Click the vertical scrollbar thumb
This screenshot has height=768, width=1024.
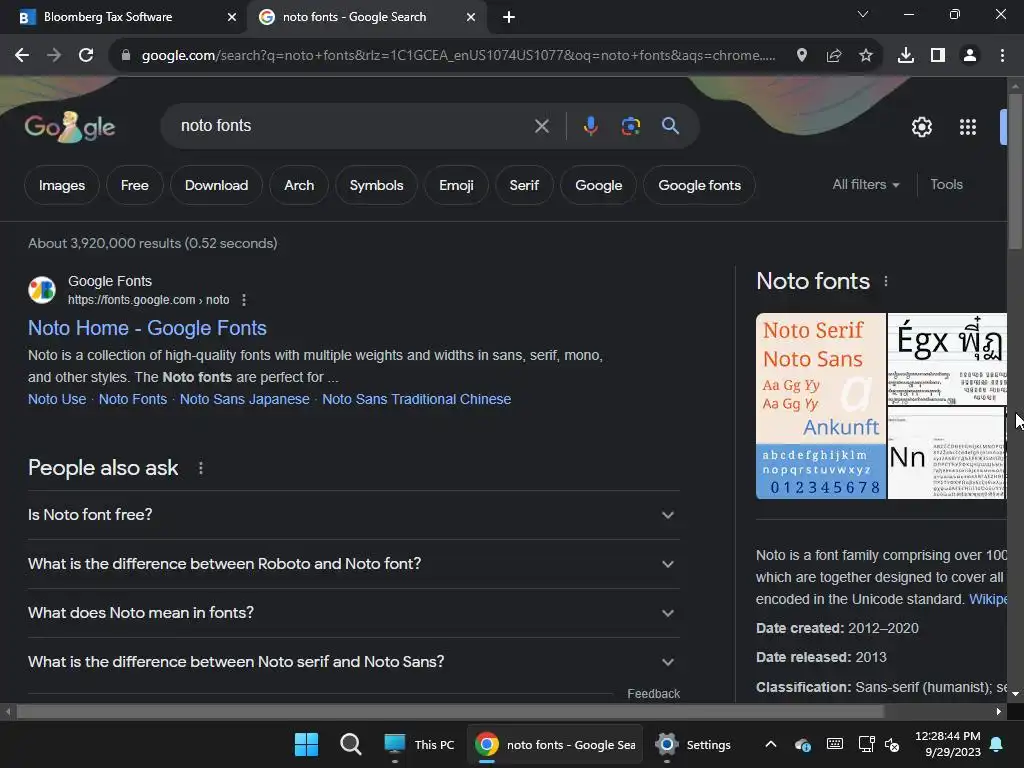tap(1015, 171)
